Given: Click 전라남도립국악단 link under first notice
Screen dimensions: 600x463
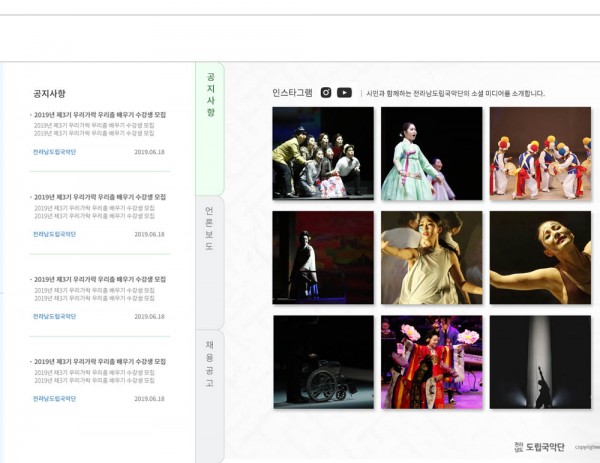Looking at the screenshot, I should pyautogui.click(x=54, y=152).
